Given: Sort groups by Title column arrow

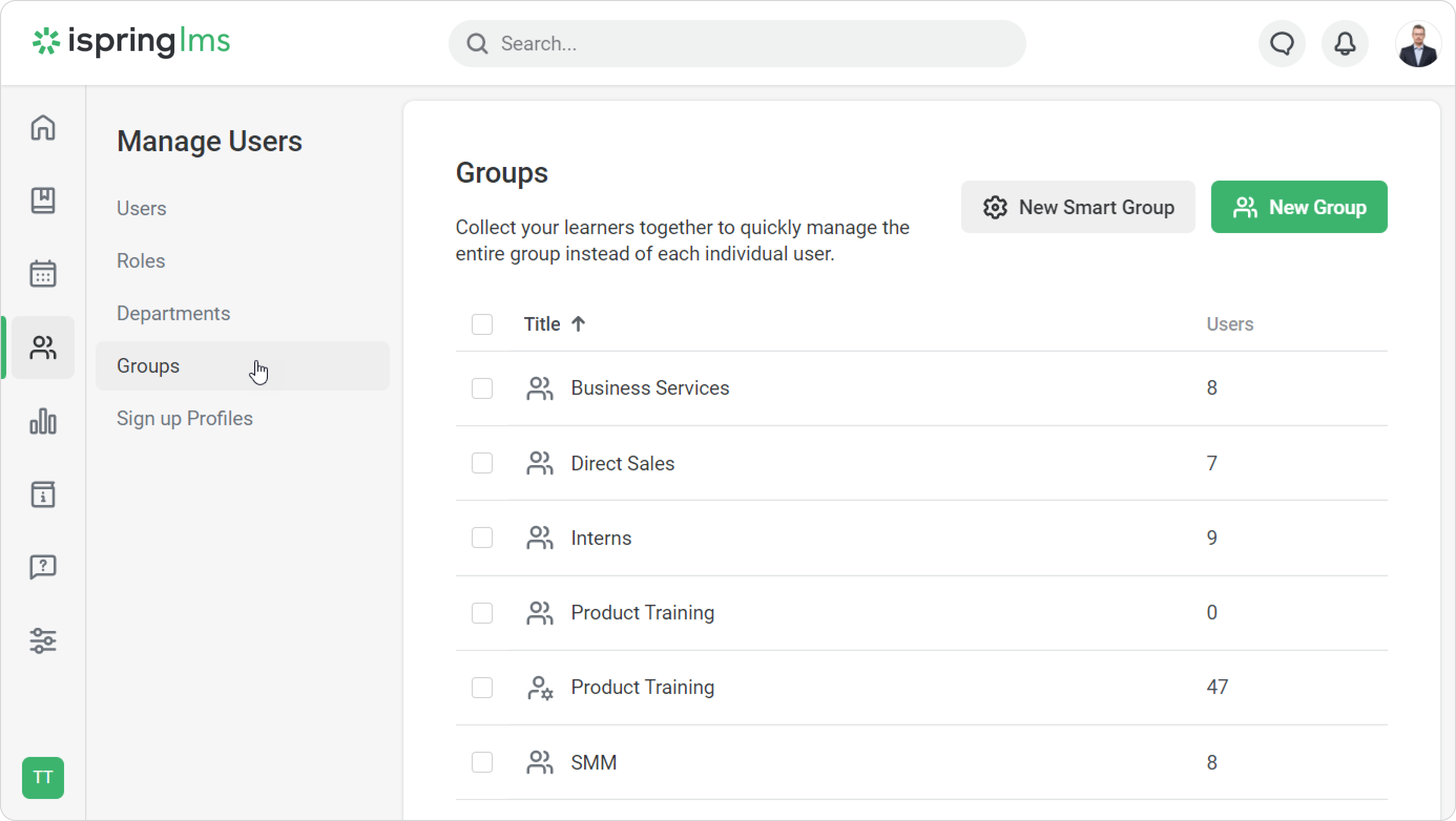Looking at the screenshot, I should (x=578, y=324).
